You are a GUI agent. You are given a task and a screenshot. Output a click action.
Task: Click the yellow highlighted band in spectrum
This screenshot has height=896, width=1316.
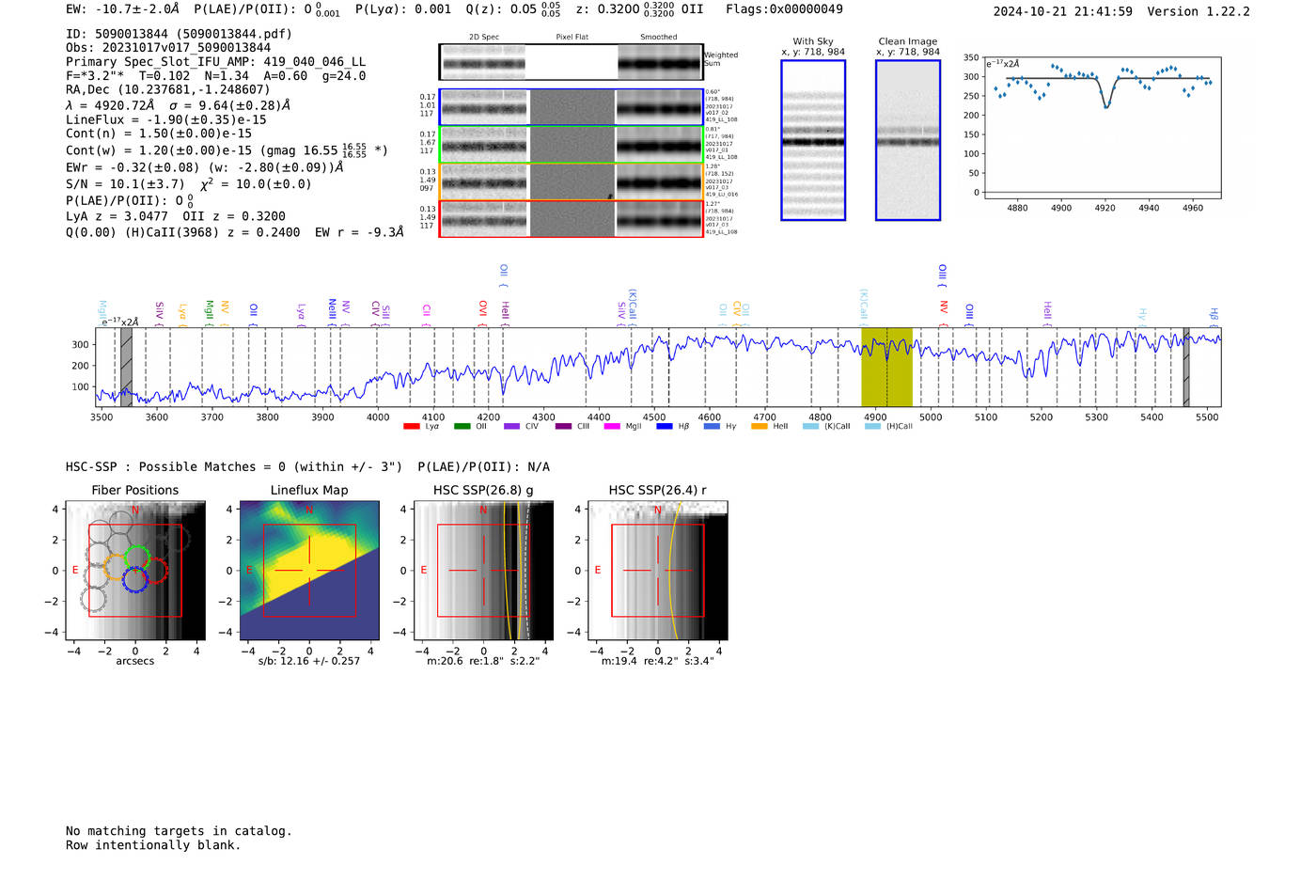click(886, 367)
